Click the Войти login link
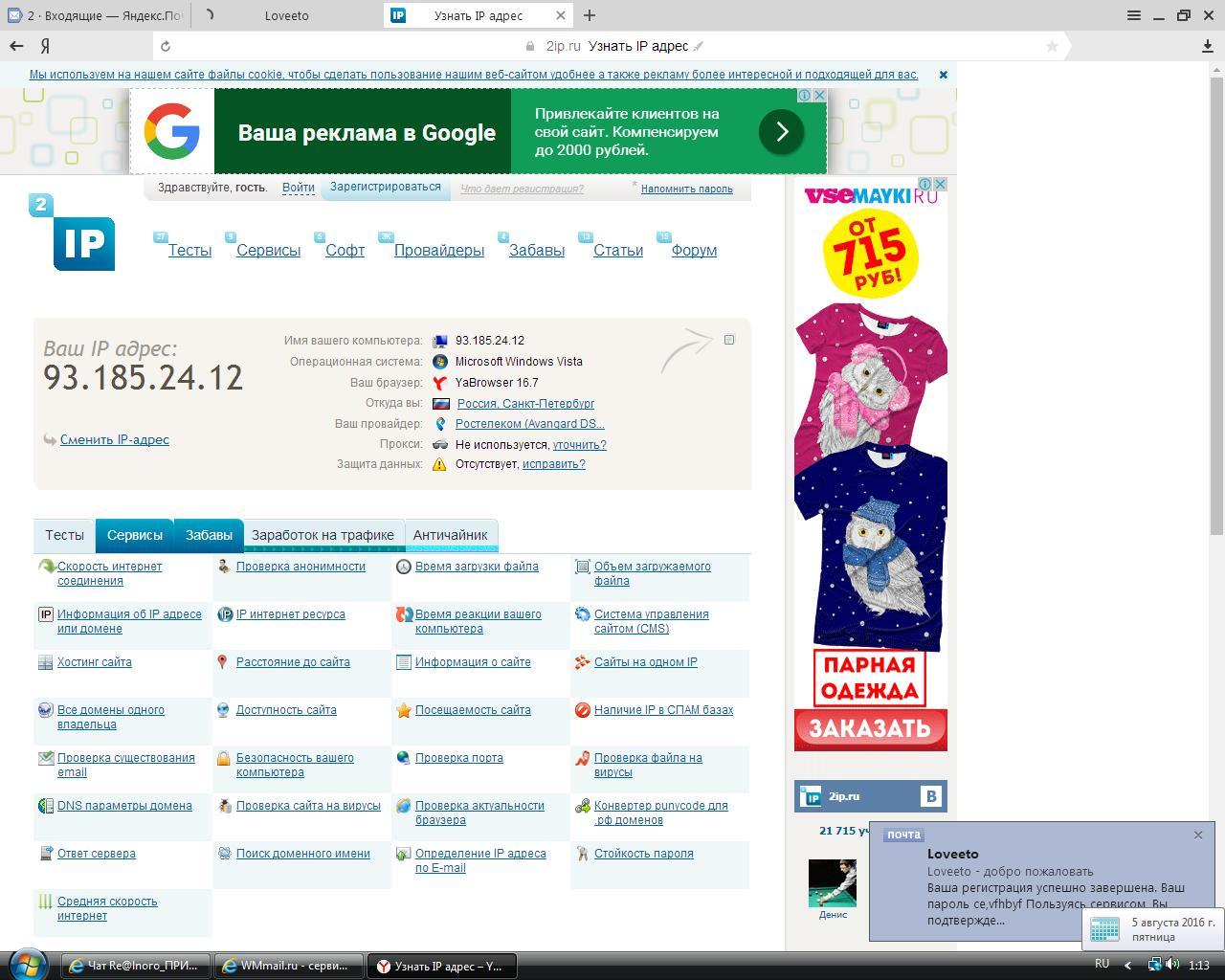Image resolution: width=1225 pixels, height=980 pixels. tap(299, 188)
